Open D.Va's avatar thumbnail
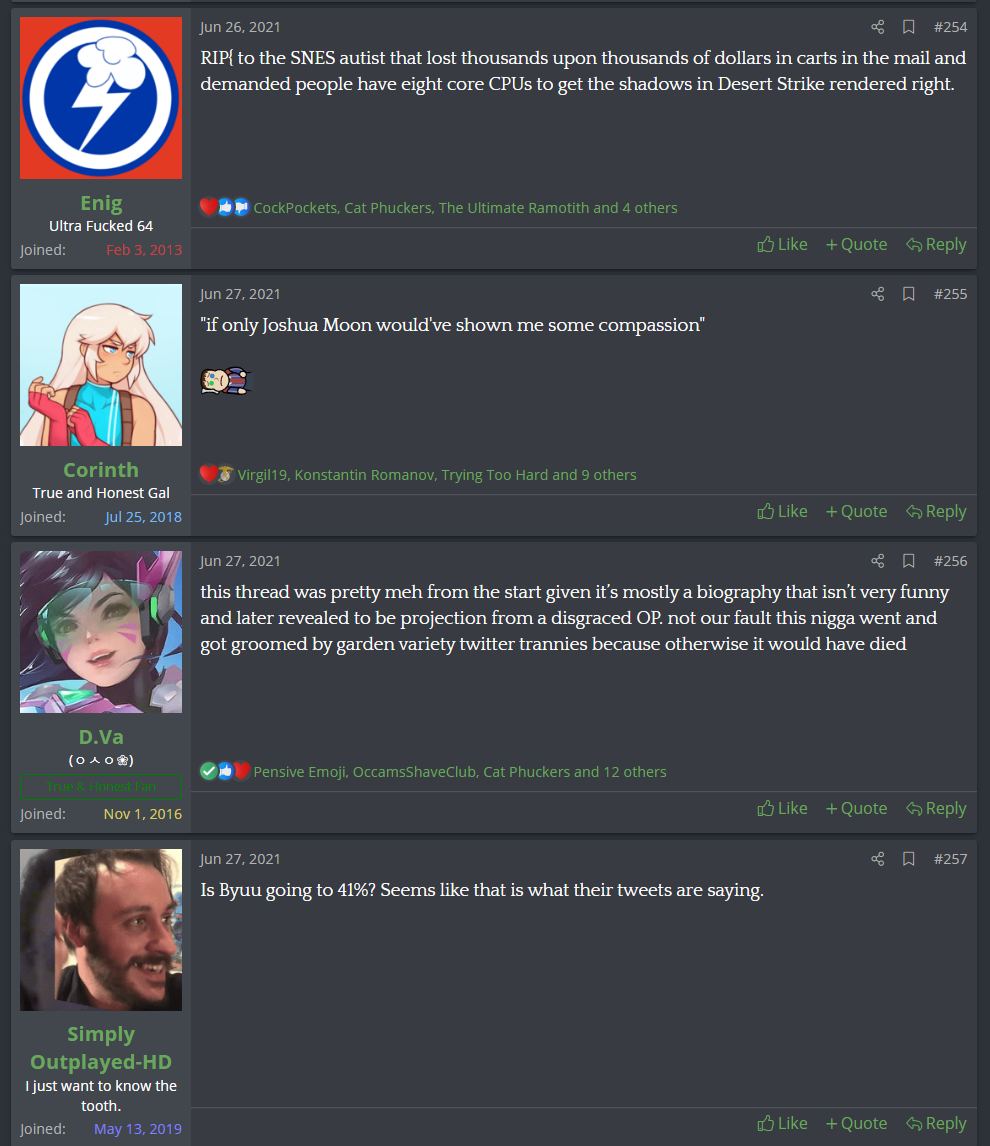Viewport: 990px width, 1146px height. [x=101, y=632]
